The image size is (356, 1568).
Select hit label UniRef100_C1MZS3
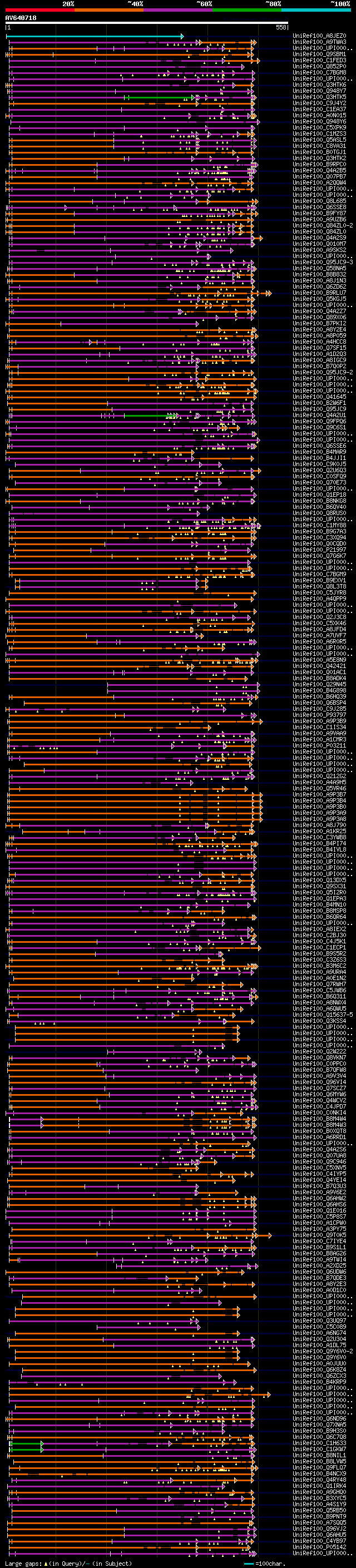coord(319,133)
